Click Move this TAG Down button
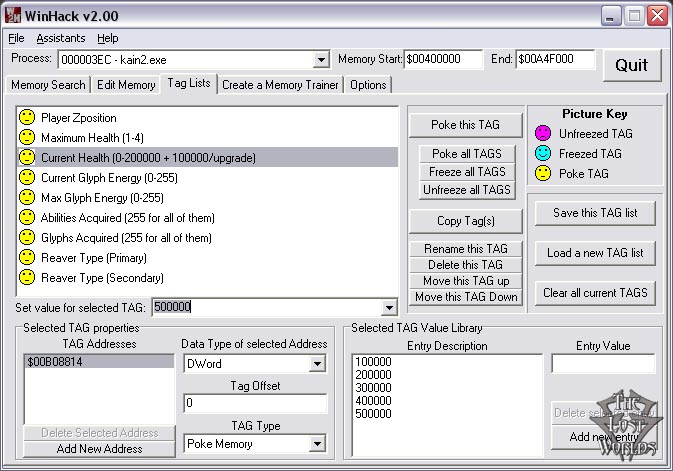The width and height of the screenshot is (673, 471). (466, 297)
